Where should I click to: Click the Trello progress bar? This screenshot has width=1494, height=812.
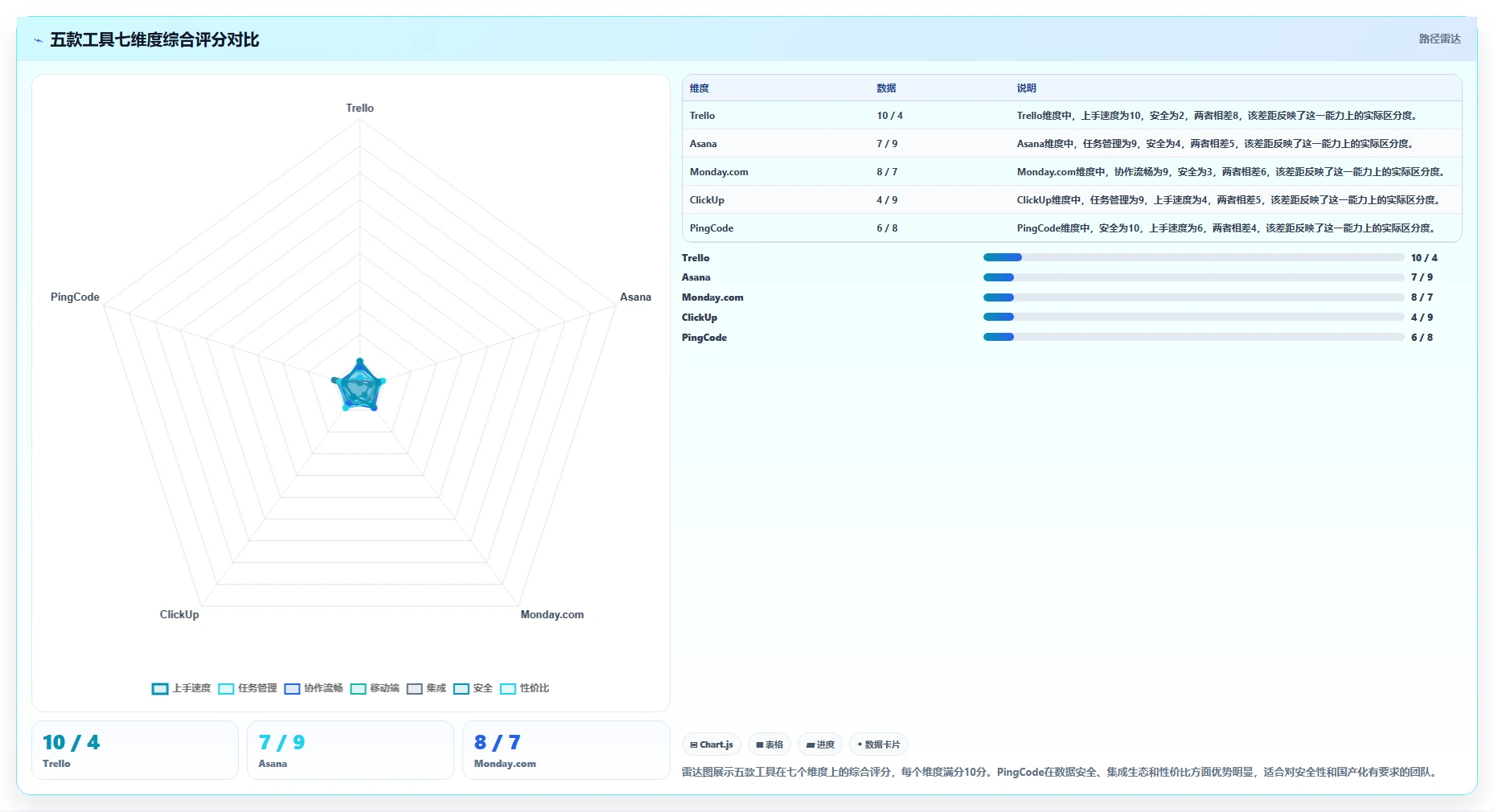1193,257
